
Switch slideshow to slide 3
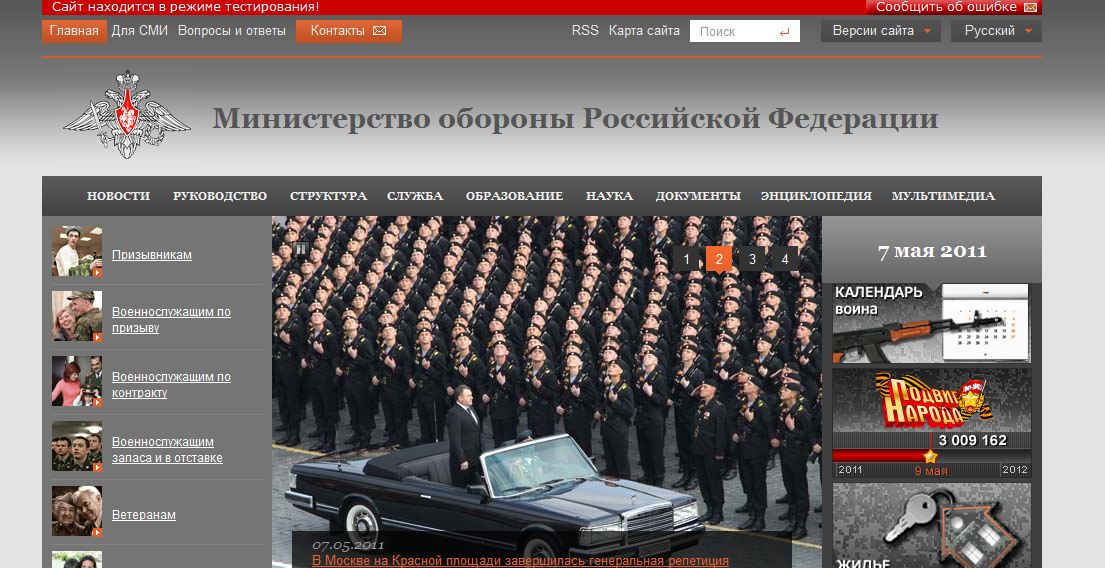752,259
